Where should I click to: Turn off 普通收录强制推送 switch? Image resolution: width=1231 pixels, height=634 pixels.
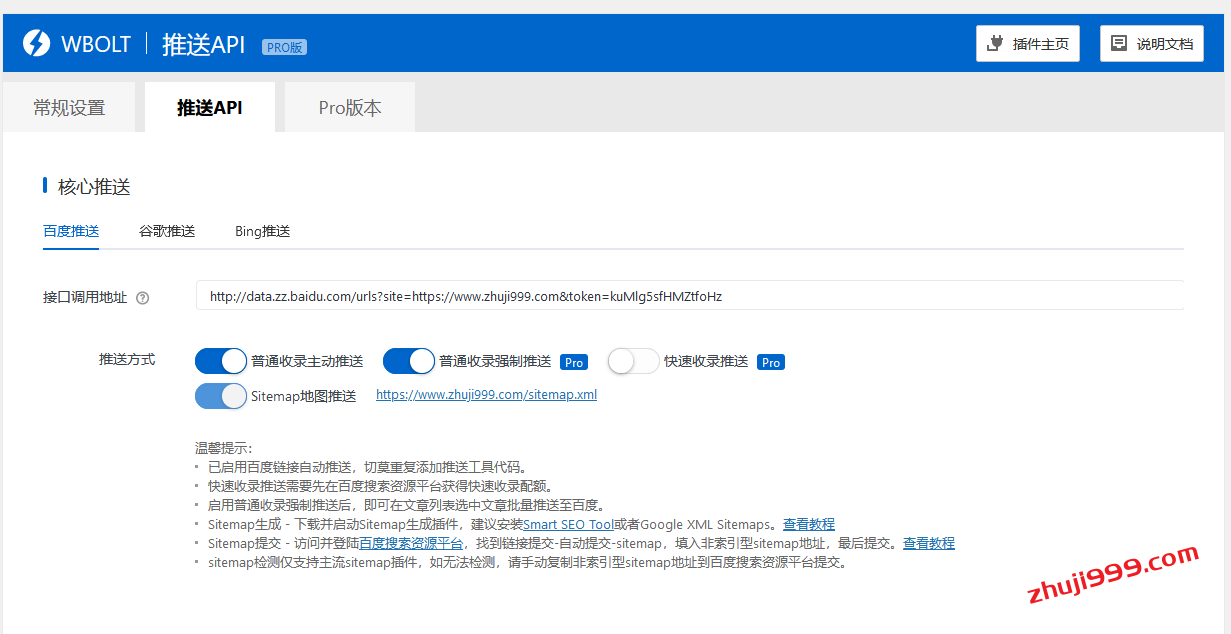click(x=409, y=361)
